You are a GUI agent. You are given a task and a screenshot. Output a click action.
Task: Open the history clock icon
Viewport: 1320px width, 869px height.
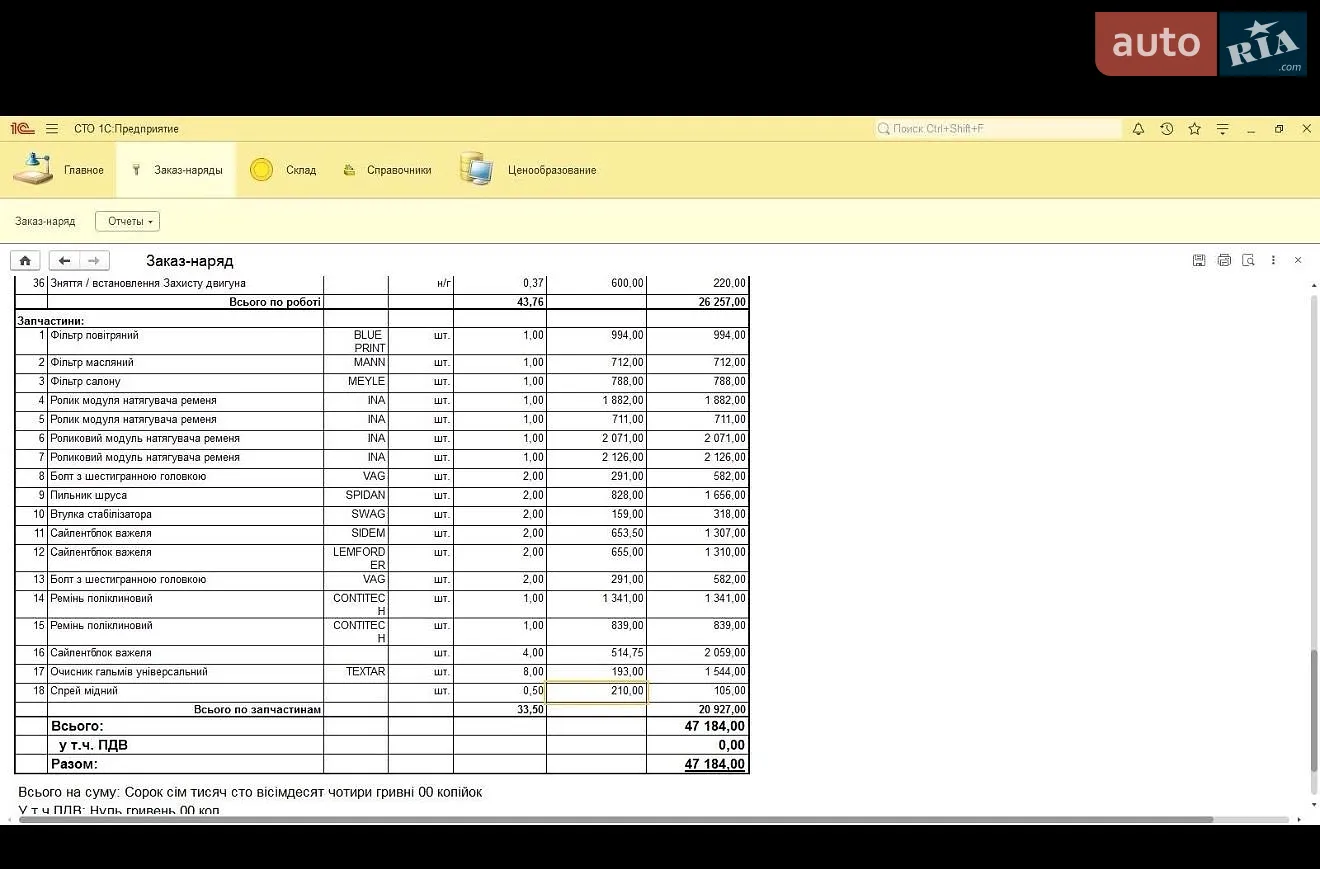tap(1166, 129)
